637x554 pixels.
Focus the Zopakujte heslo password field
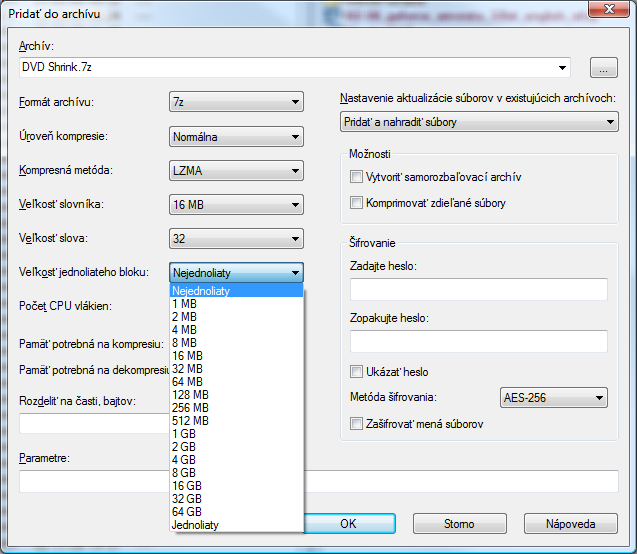click(x=479, y=341)
